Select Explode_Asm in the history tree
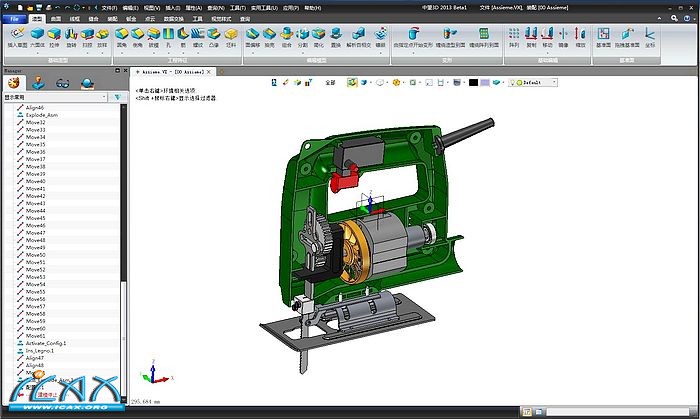Image resolution: width=700 pixels, height=419 pixels. tap(42, 115)
